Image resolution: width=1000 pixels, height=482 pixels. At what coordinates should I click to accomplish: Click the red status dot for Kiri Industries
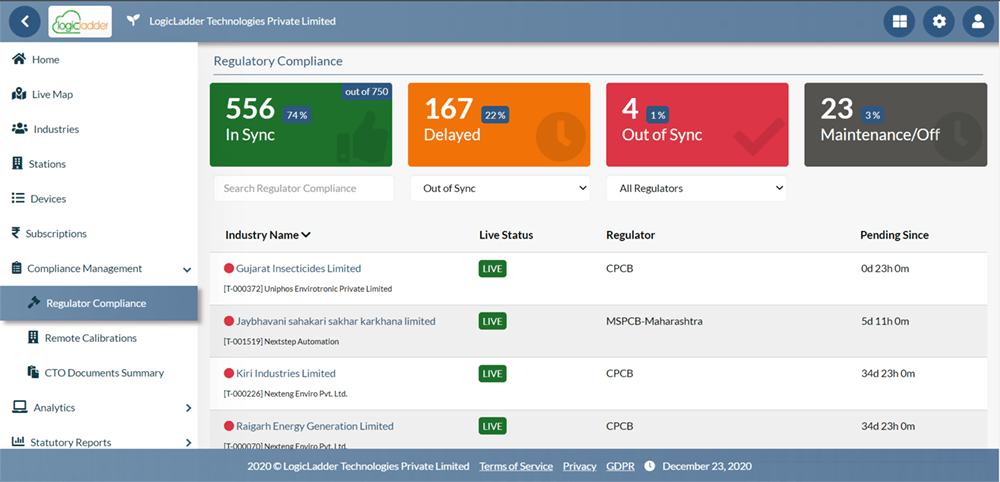pos(229,374)
